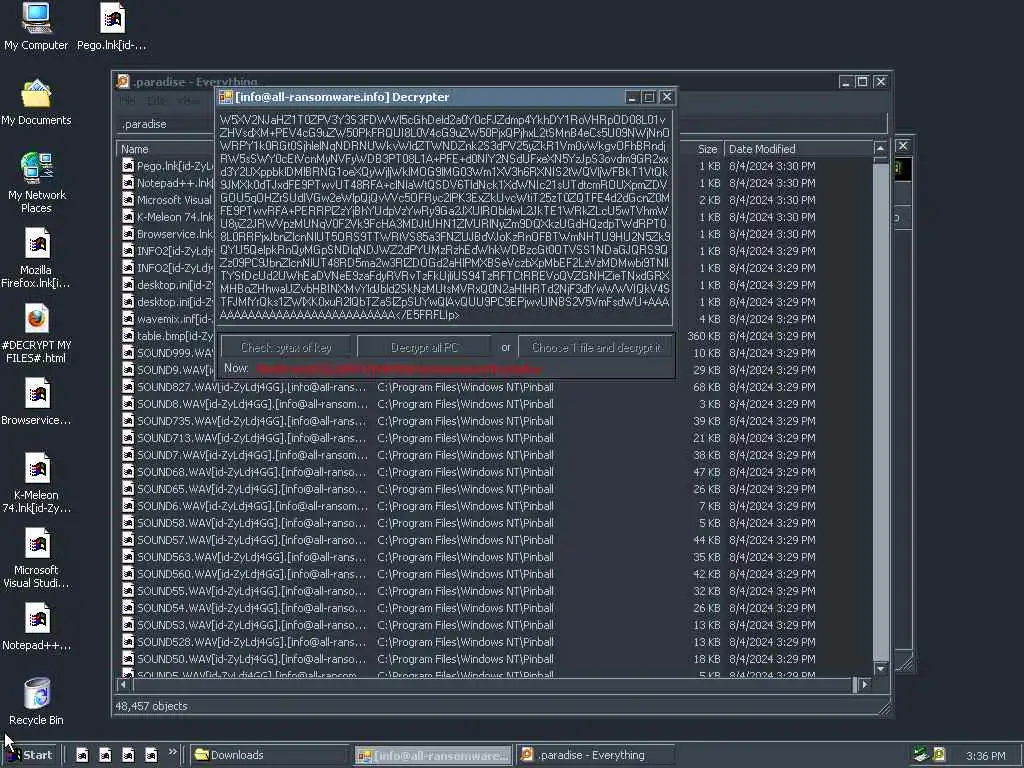
Task: Select the SOUND8.WAV file row
Action: tap(495, 404)
